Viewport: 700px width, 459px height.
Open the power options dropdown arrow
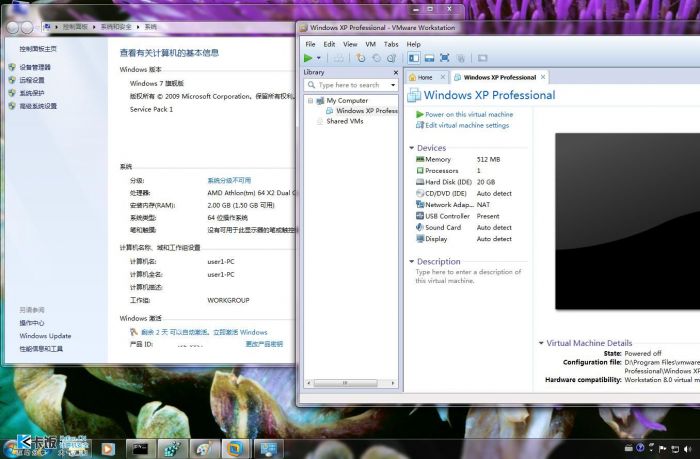click(319, 58)
